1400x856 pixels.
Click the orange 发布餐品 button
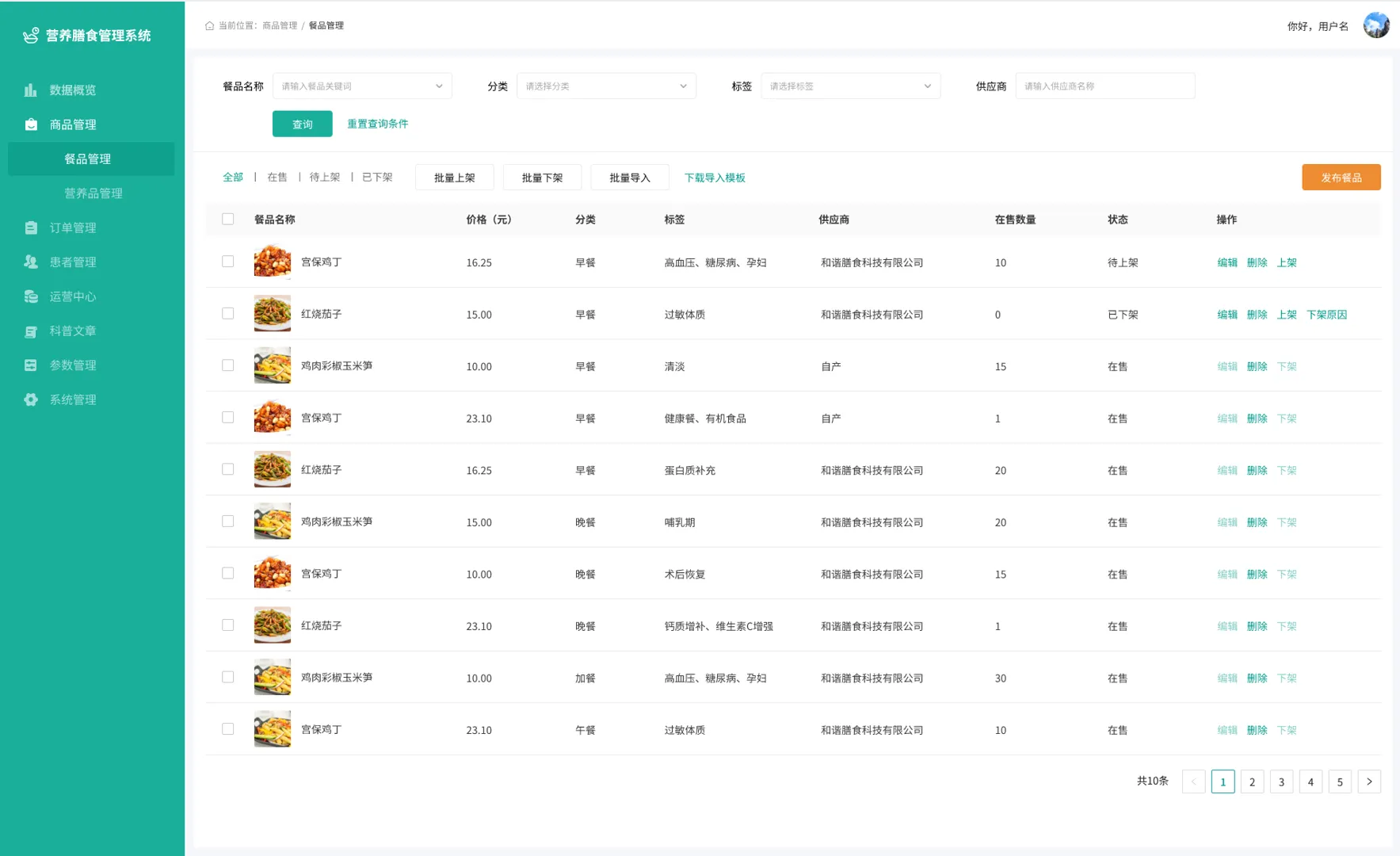[1341, 178]
